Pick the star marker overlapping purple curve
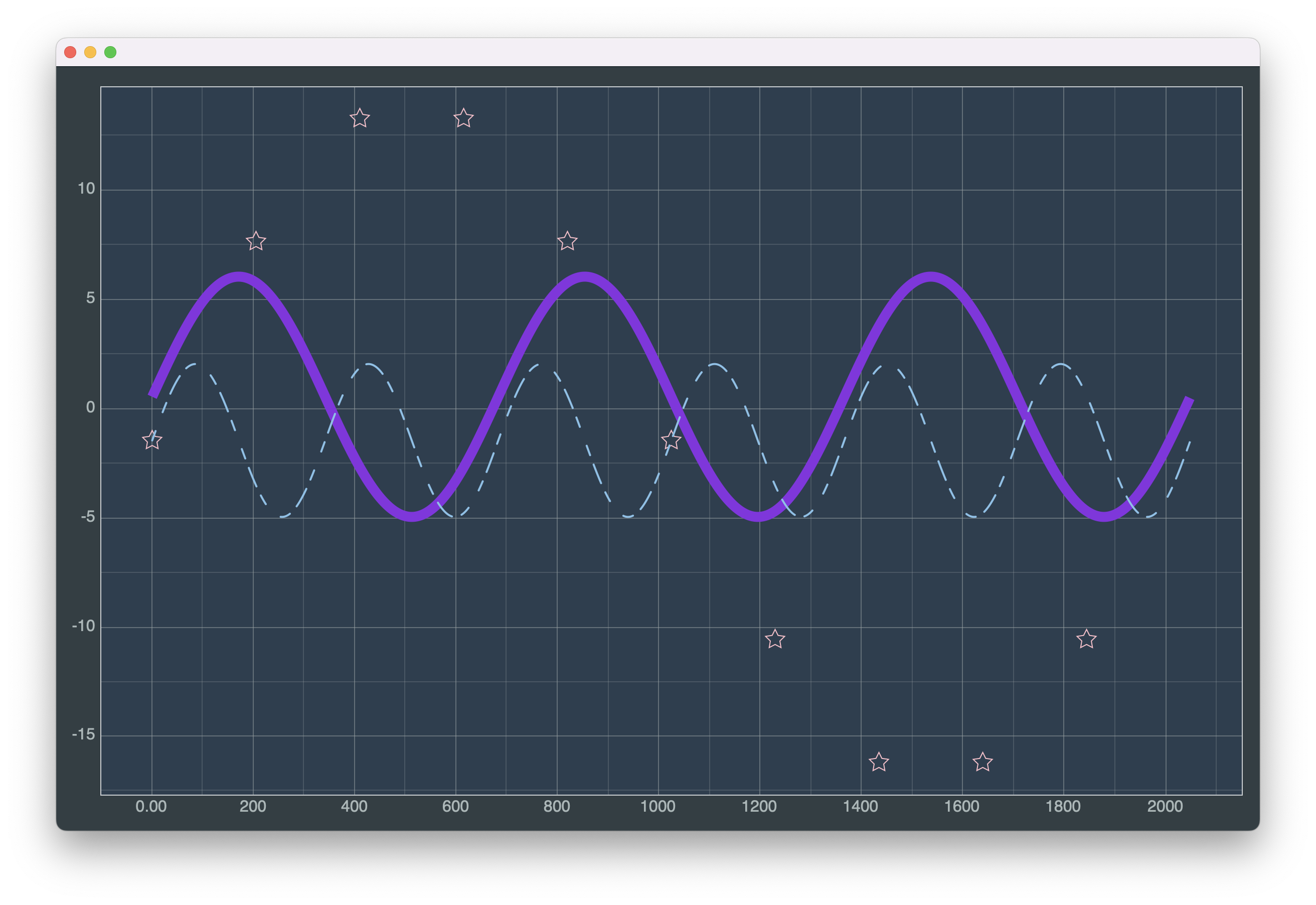The height and width of the screenshot is (905, 1316). (671, 440)
